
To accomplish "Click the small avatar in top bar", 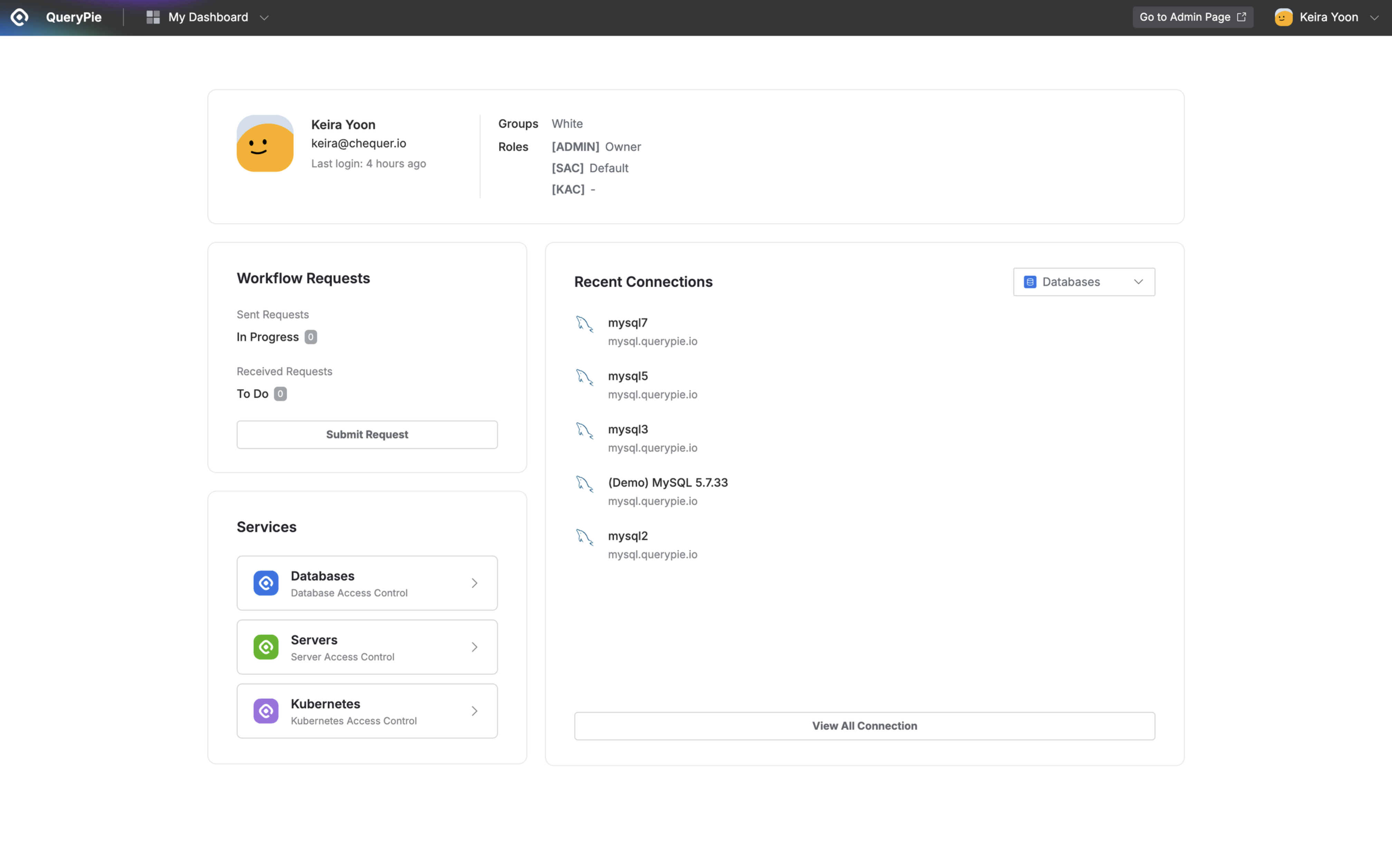I will 1283,17.
